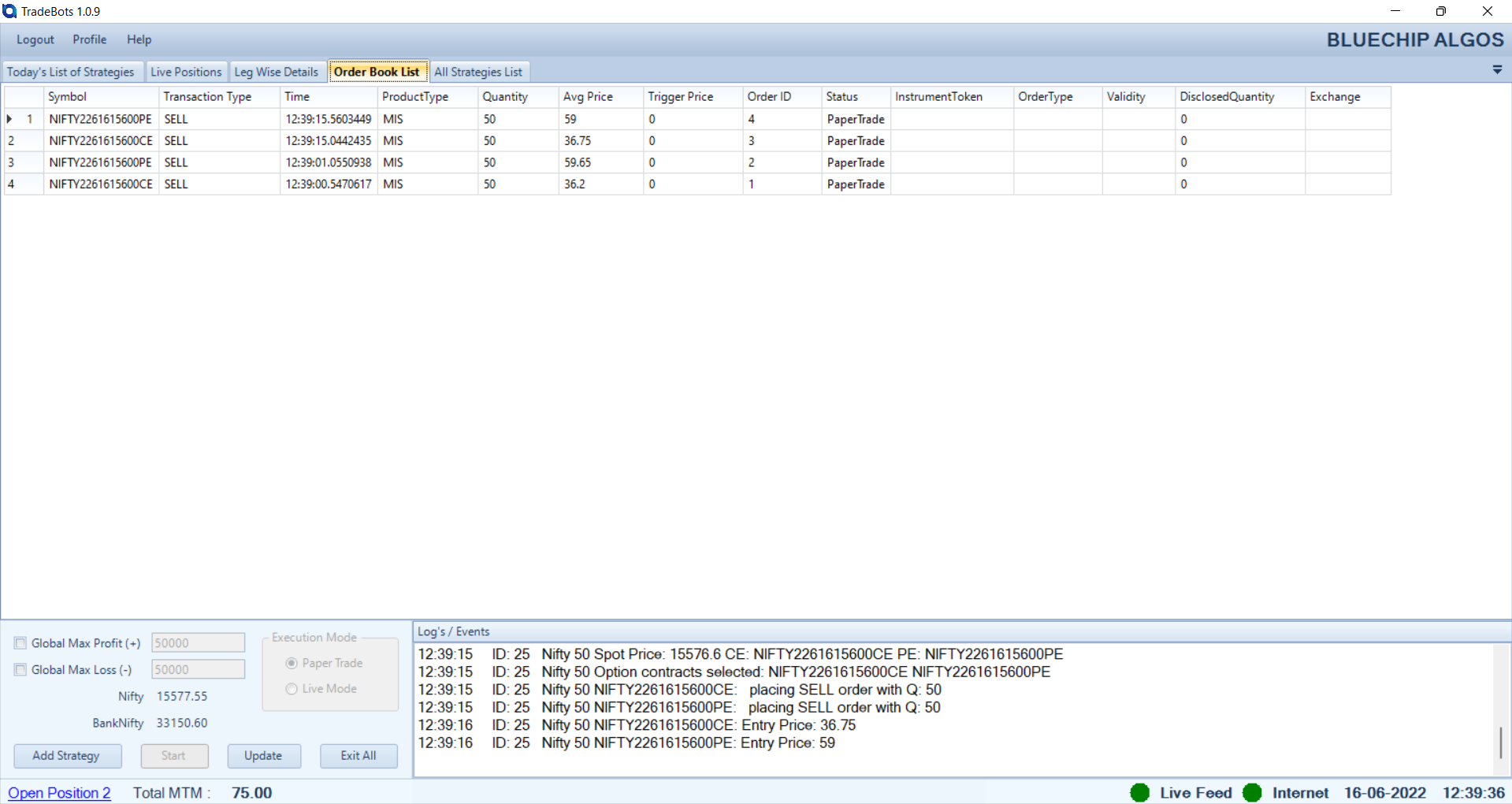
Task: Sort by Trigger Price column header
Action: pyautogui.click(x=693, y=97)
